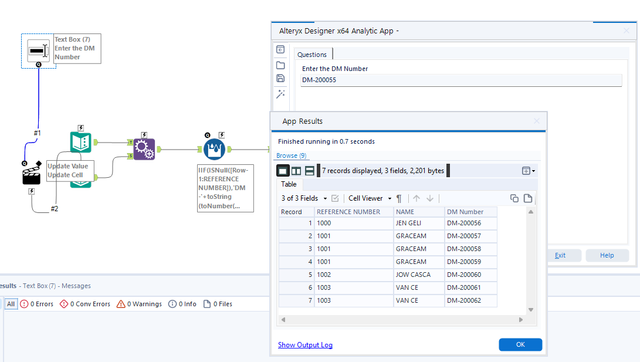Select cell DM-200062 in record 7
640x362 pixels.
point(471,300)
